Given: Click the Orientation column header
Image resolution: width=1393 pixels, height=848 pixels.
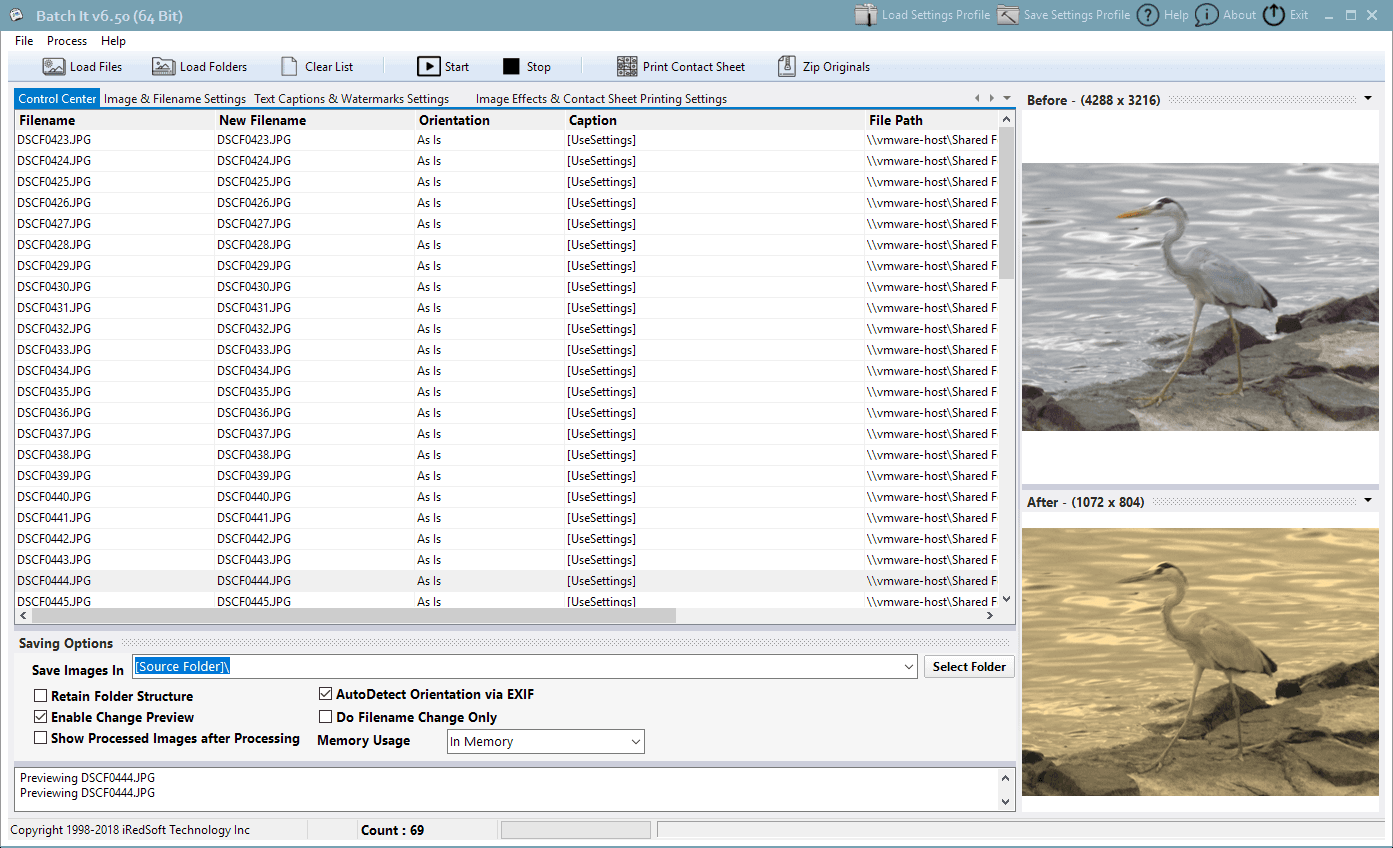Looking at the screenshot, I should coord(490,120).
